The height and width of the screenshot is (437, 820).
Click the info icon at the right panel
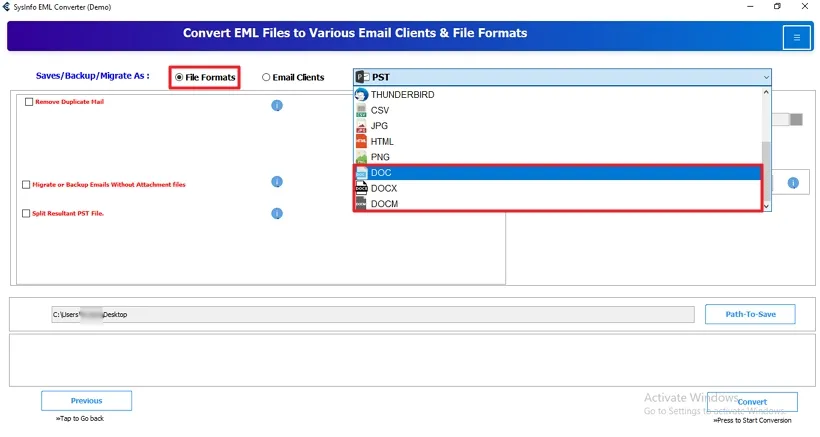pyautogui.click(x=793, y=183)
